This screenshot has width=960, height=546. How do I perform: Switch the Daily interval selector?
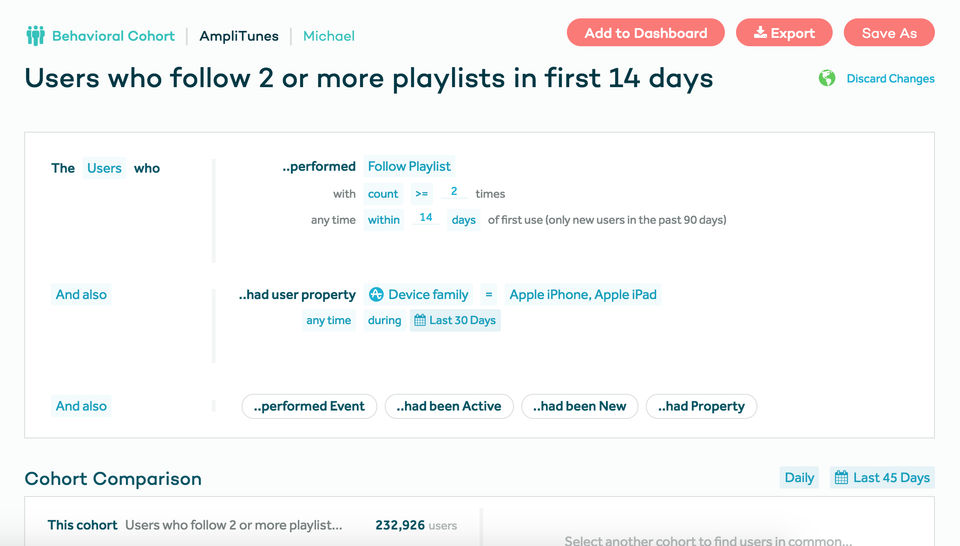[x=799, y=478]
